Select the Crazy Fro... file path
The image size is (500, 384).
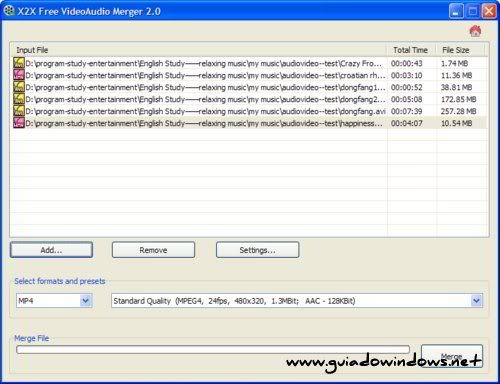(x=204, y=63)
